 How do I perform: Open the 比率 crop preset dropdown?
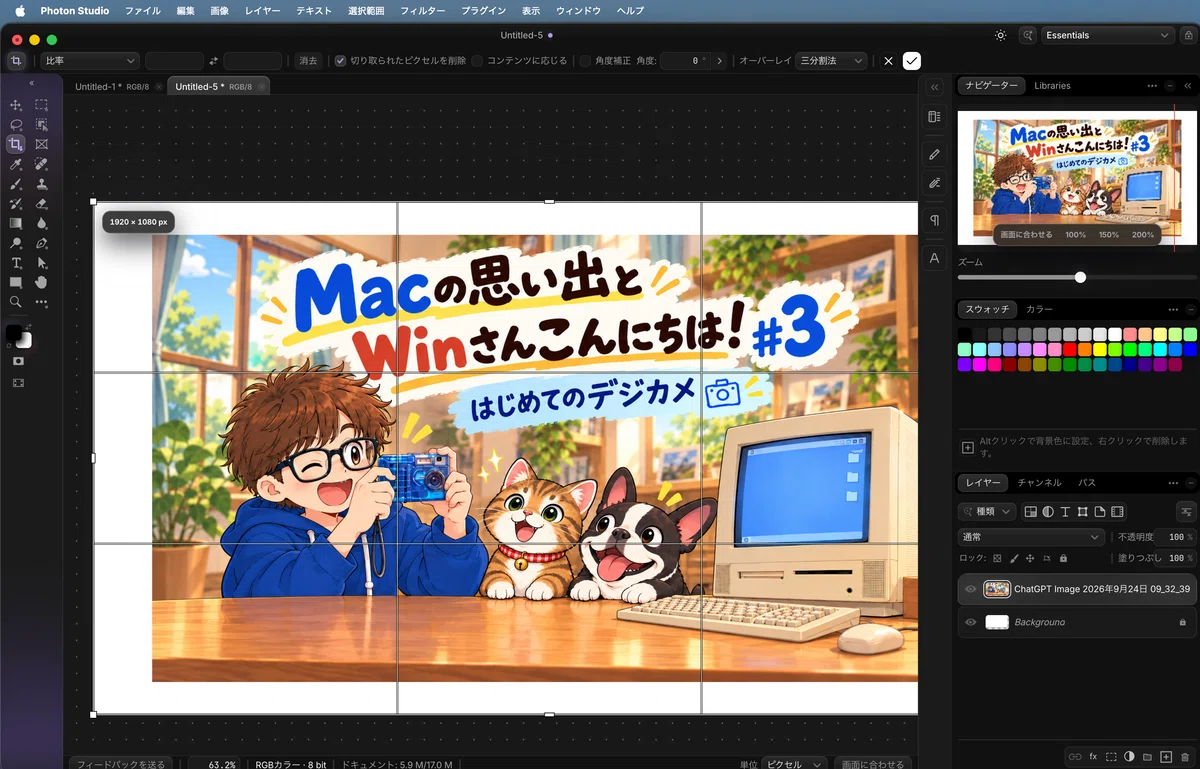click(x=89, y=61)
